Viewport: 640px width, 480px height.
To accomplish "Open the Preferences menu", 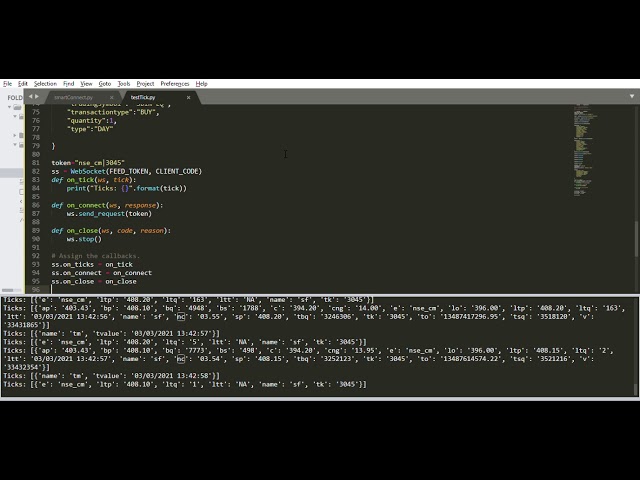I will [x=175, y=84].
